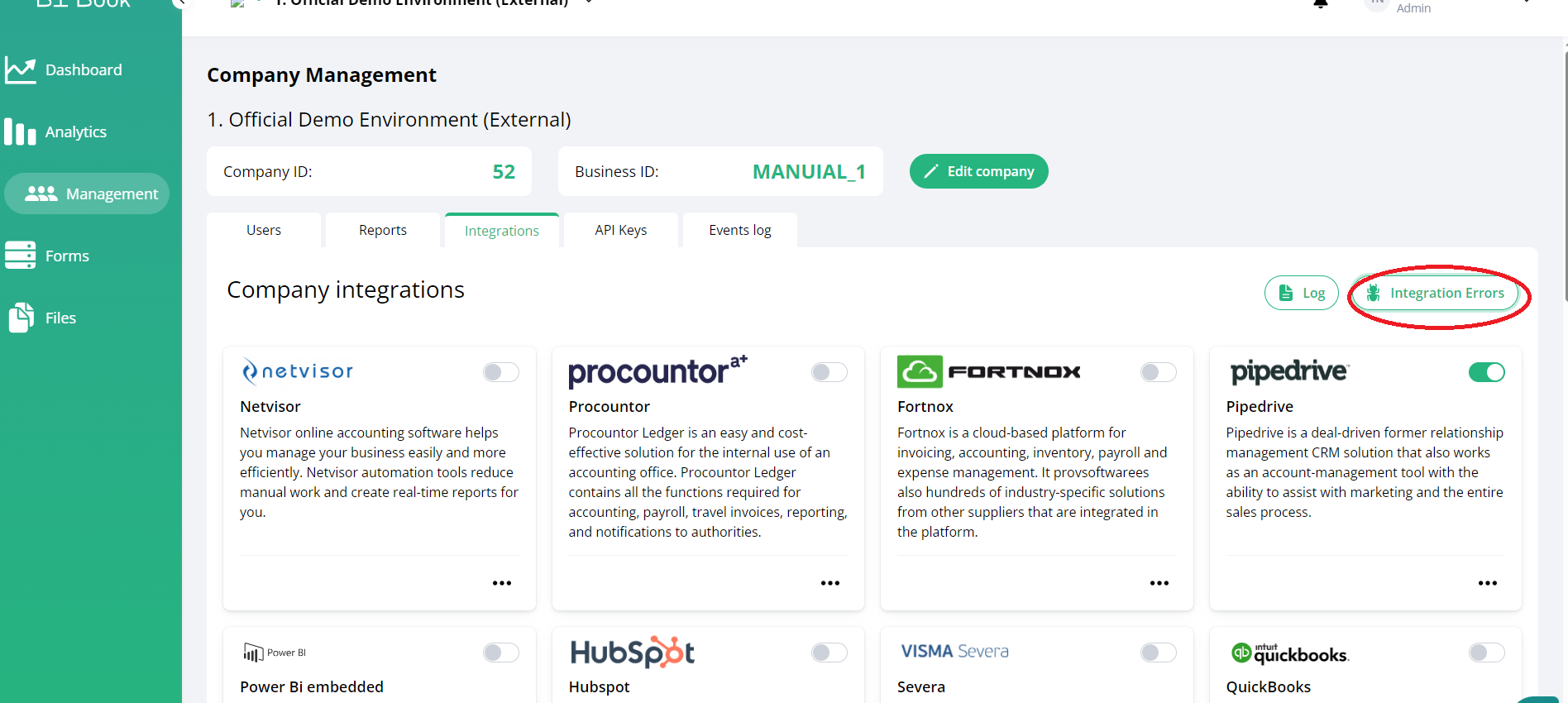Open the Integration Errors button
This screenshot has width=1568, height=703.
click(1436, 293)
